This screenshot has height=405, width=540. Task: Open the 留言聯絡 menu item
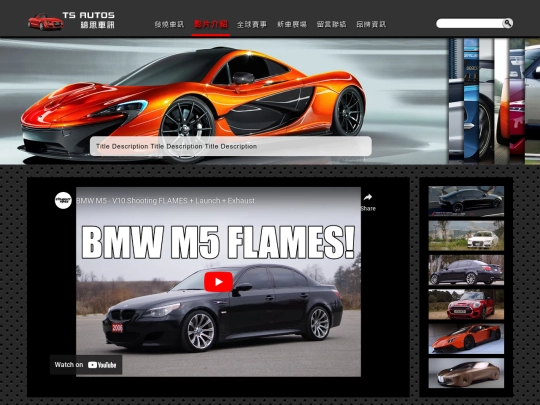click(331, 24)
